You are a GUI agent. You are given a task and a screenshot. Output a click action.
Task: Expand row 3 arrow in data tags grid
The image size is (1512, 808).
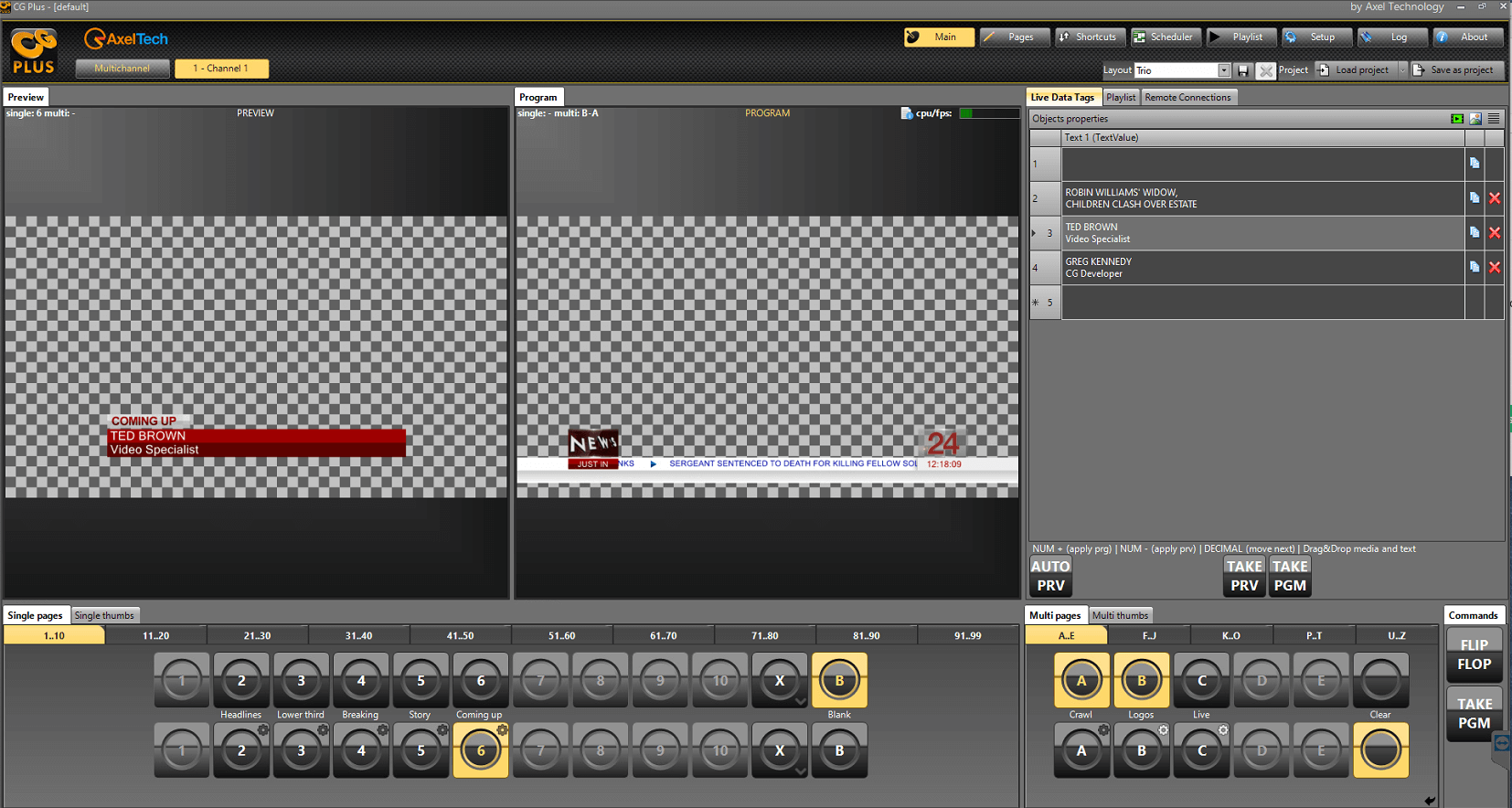click(x=1035, y=233)
